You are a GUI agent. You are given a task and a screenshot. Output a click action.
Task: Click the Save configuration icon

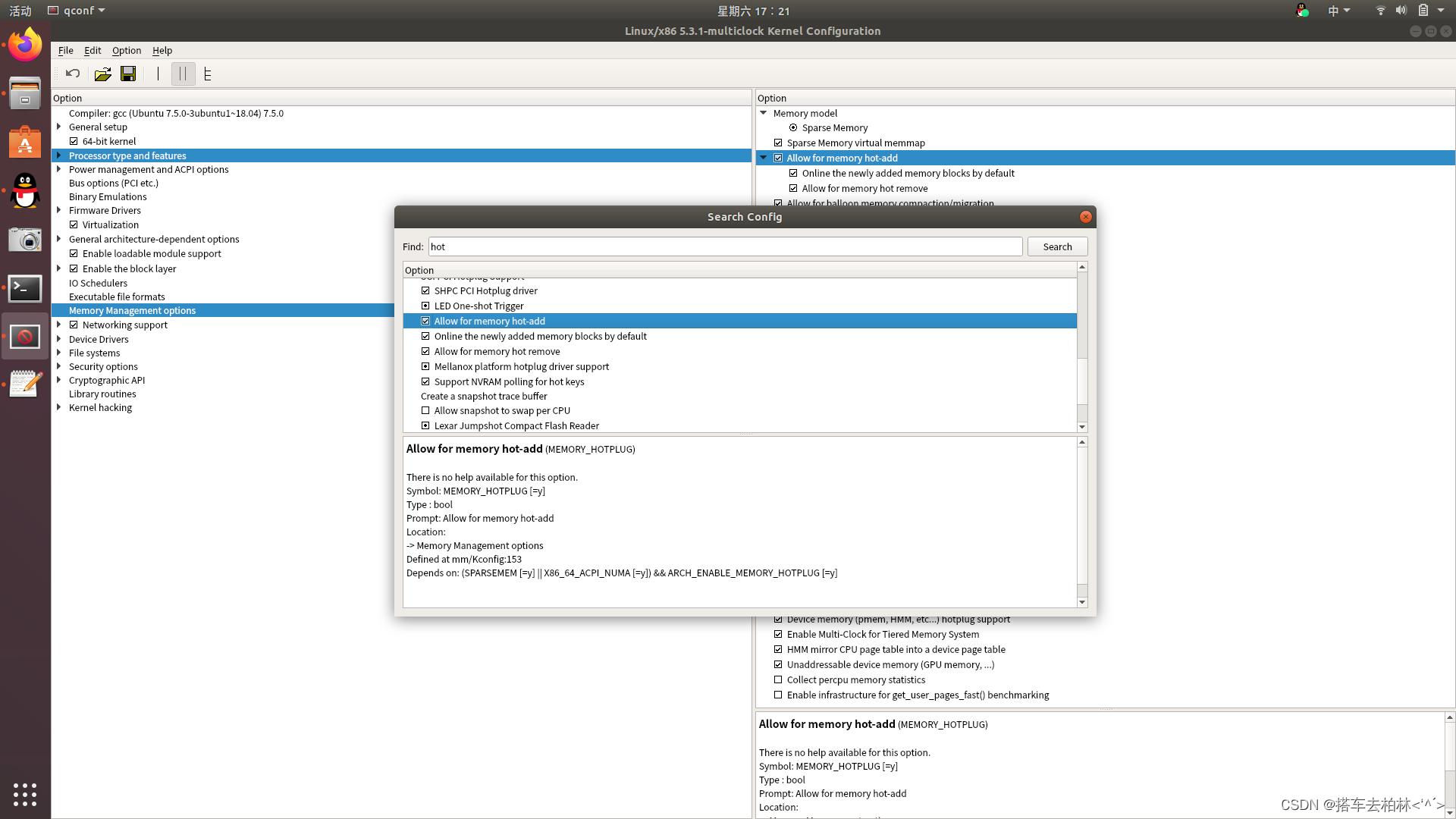[127, 73]
